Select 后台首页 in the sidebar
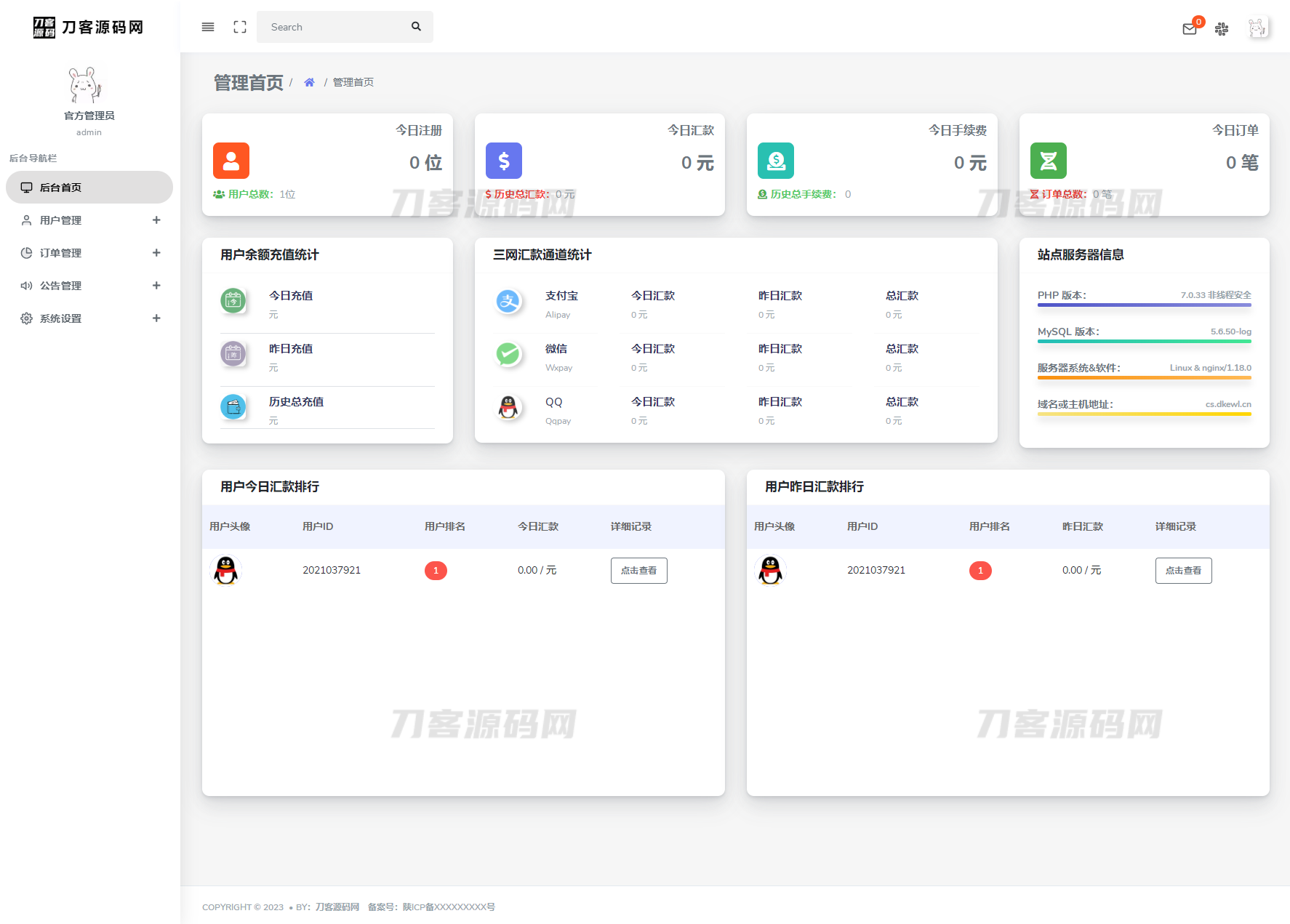Screen dimensions: 1290x924 (x=89, y=188)
